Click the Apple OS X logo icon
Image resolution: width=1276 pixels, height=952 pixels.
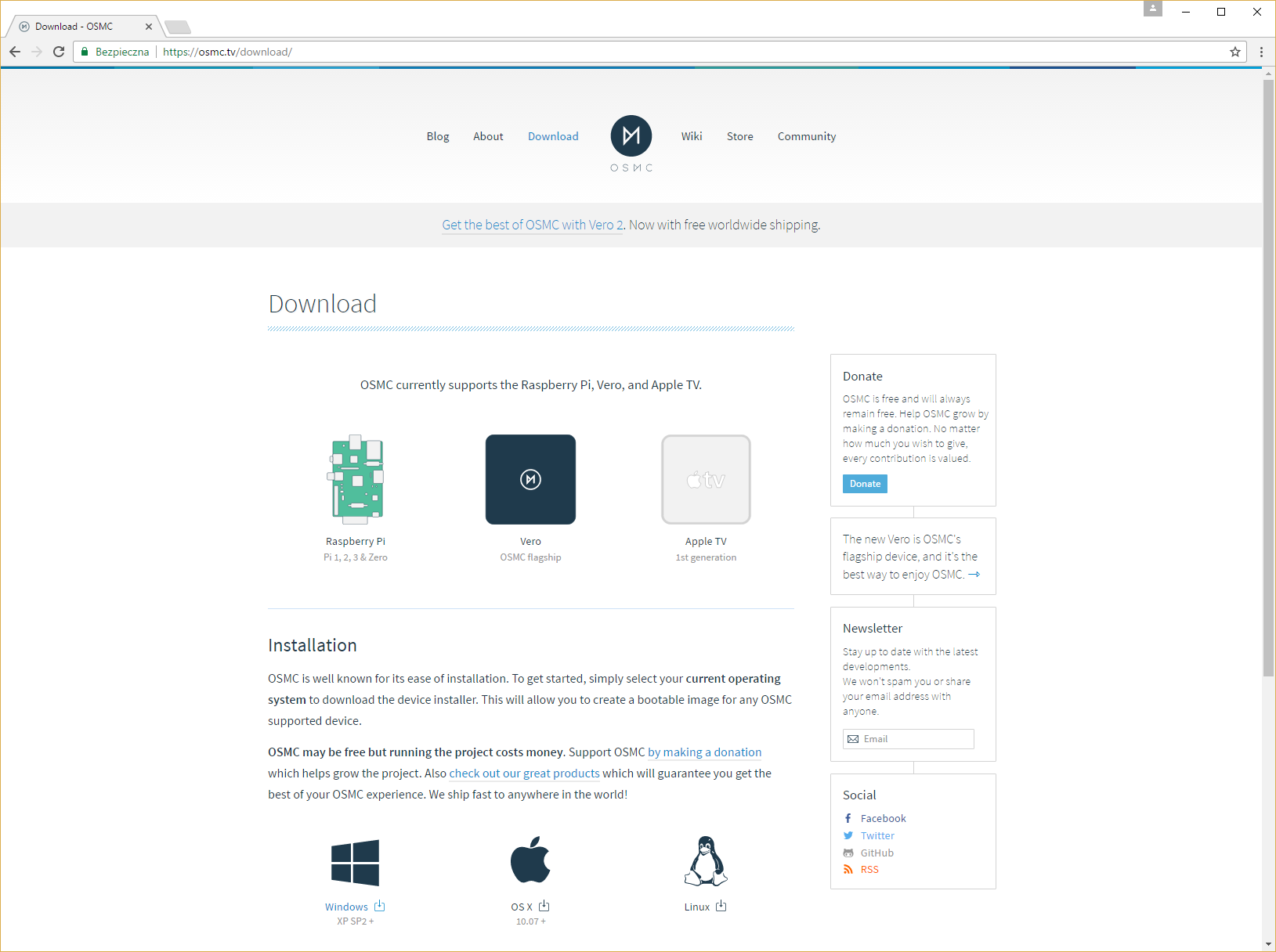[530, 860]
